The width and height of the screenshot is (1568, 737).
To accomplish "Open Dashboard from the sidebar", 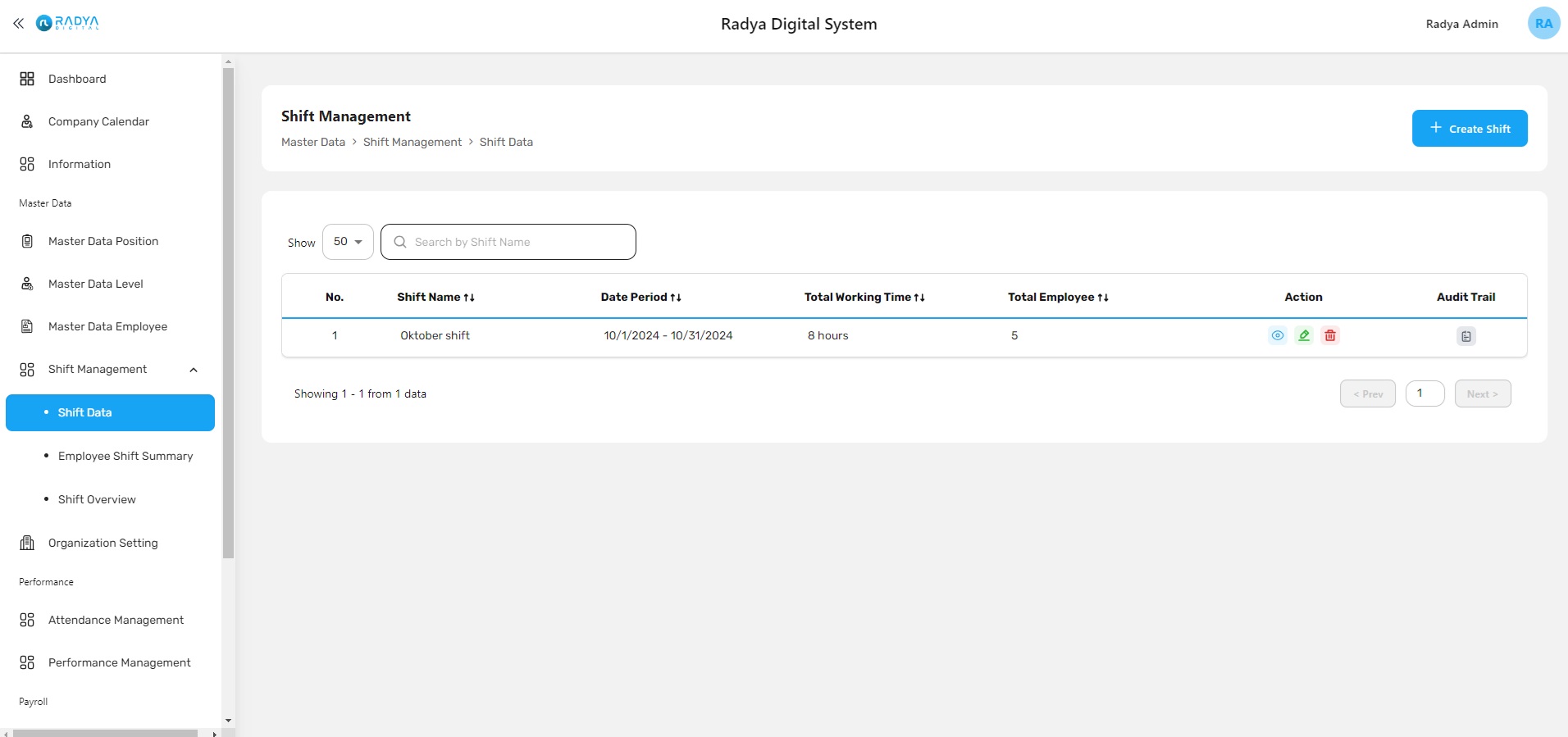I will pyautogui.click(x=77, y=79).
